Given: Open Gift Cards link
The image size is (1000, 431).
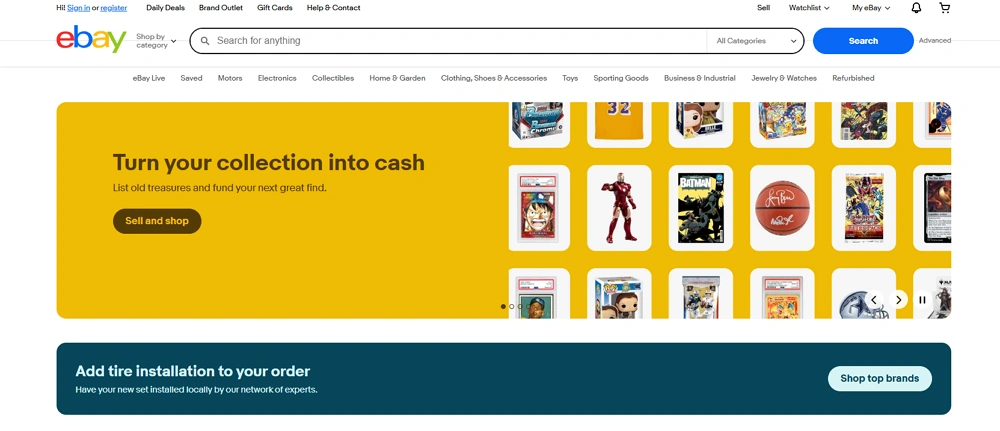Looking at the screenshot, I should tap(275, 8).
